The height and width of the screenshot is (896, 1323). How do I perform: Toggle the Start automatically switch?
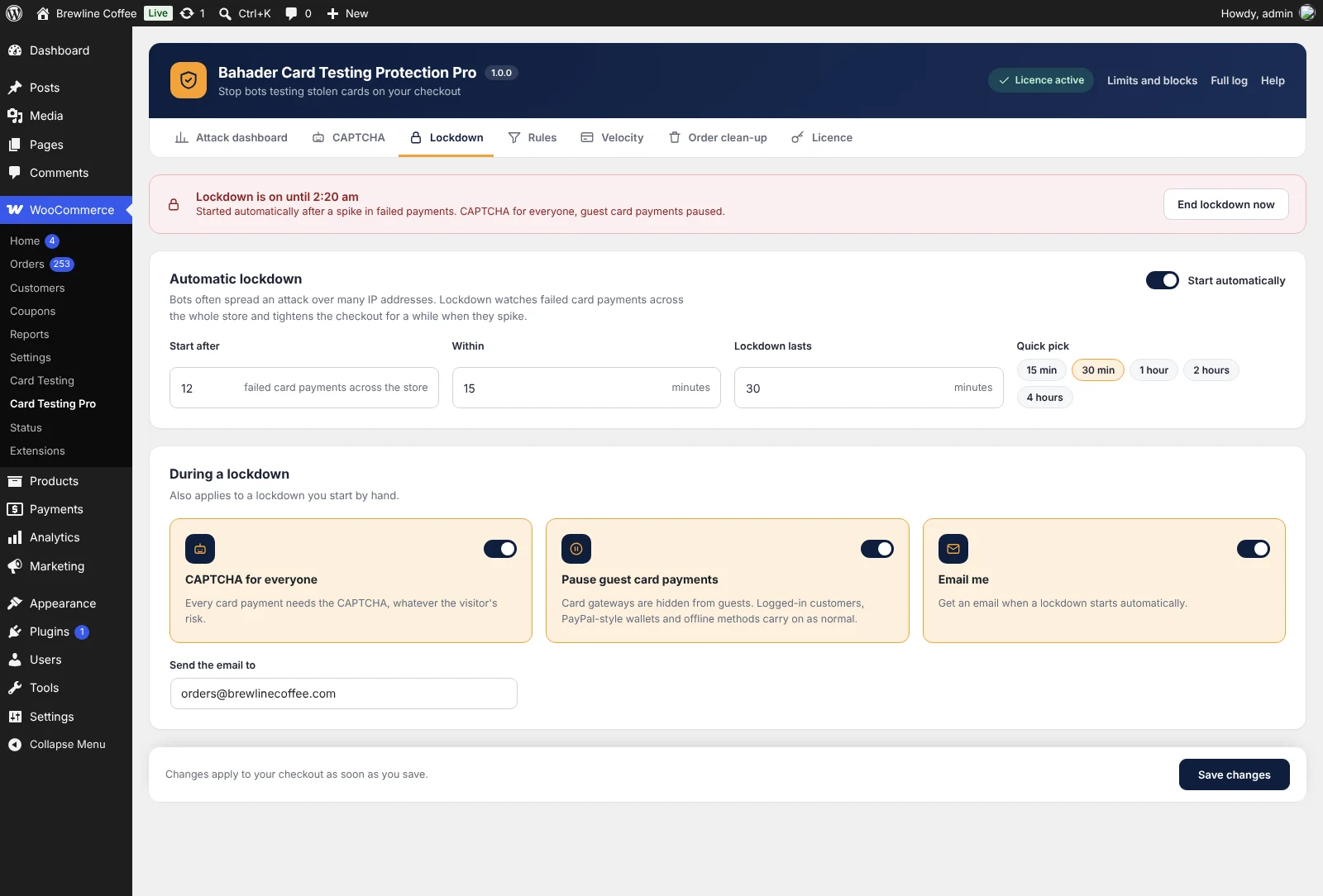click(1163, 280)
